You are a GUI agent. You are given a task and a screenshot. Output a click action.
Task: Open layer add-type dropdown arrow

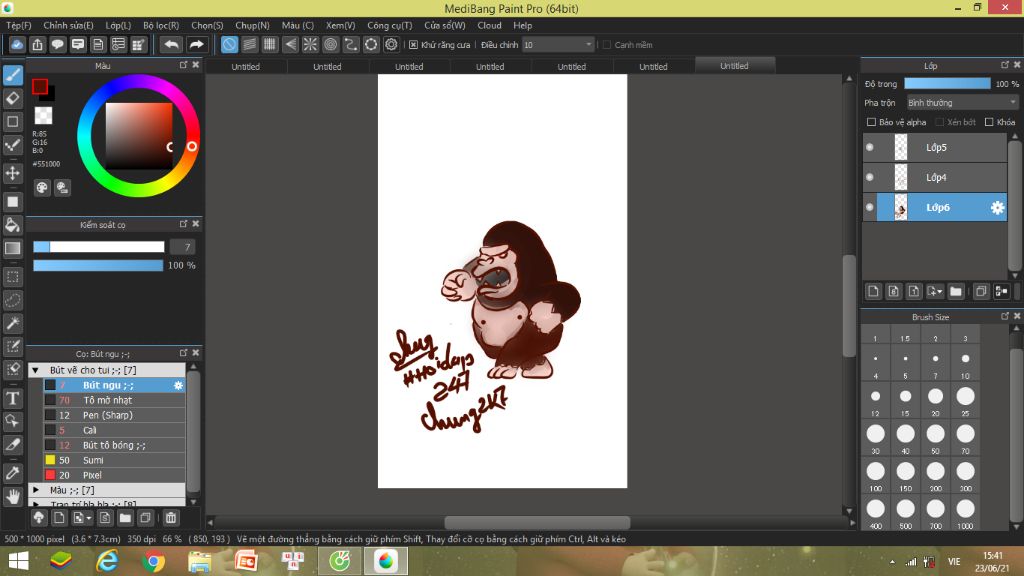click(935, 291)
